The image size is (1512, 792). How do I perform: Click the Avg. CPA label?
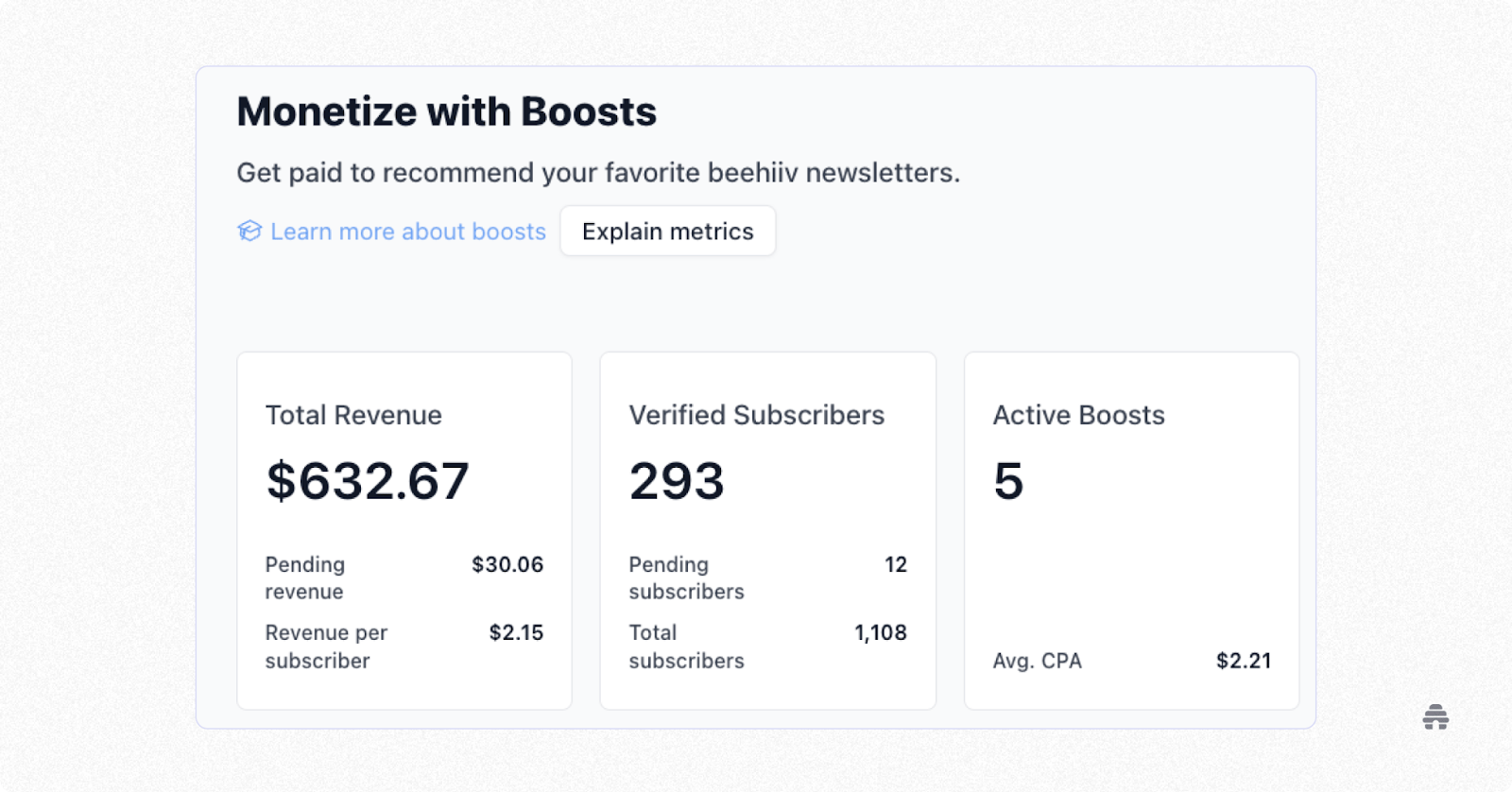[x=1037, y=661]
